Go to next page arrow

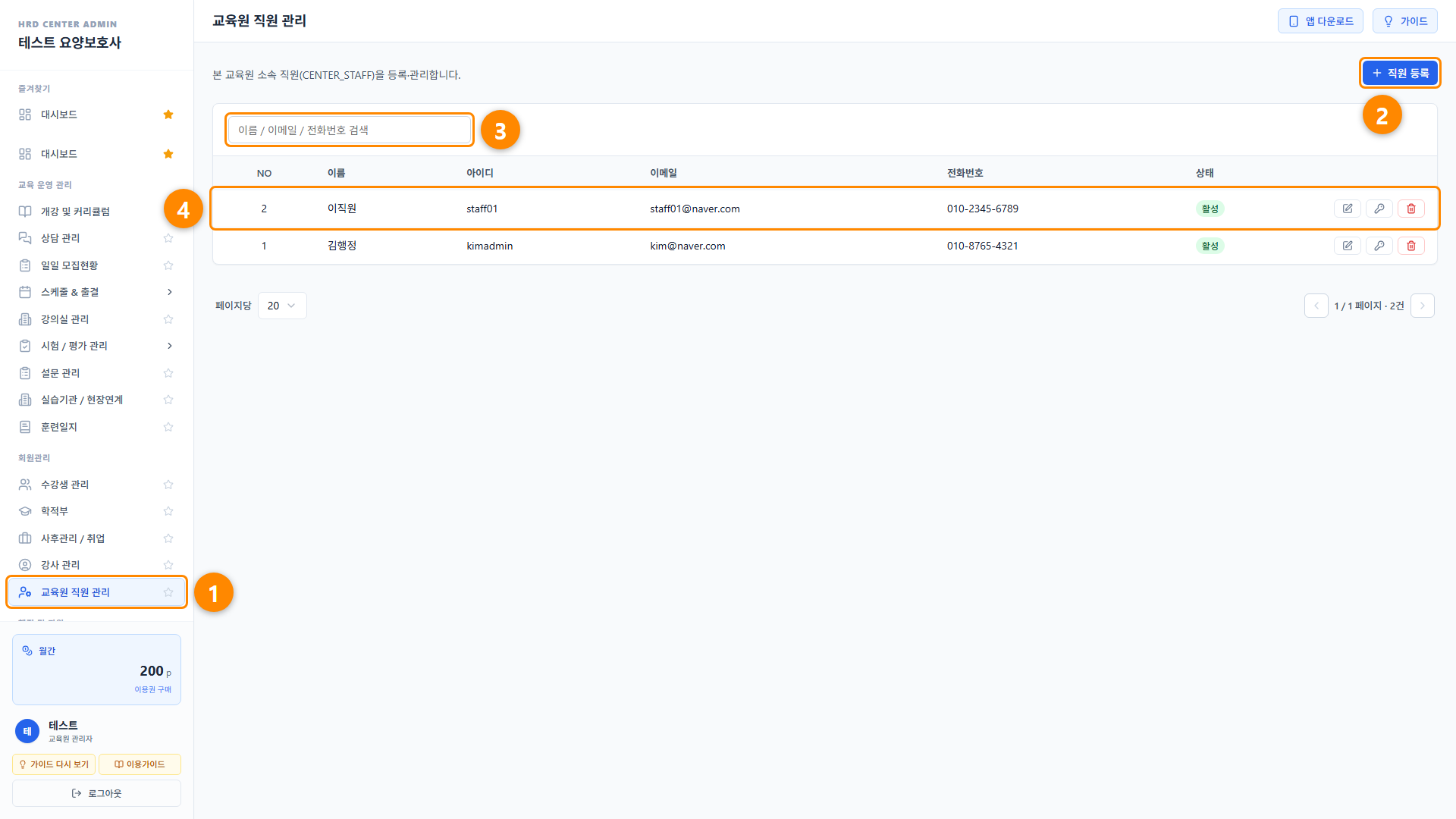1423,306
